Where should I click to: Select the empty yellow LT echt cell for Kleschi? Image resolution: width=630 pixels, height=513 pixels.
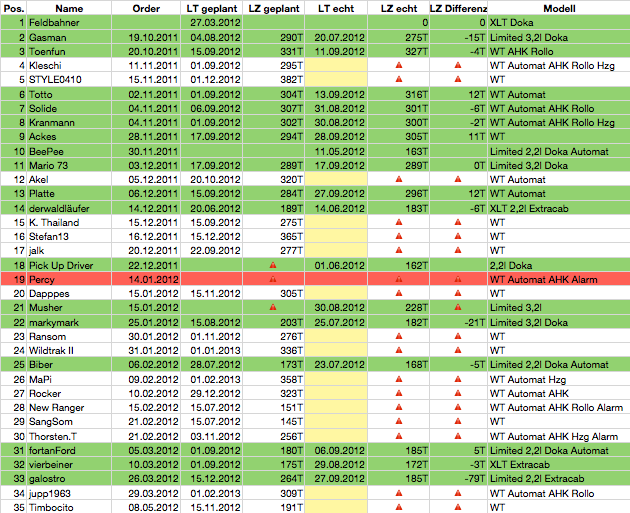pos(336,65)
